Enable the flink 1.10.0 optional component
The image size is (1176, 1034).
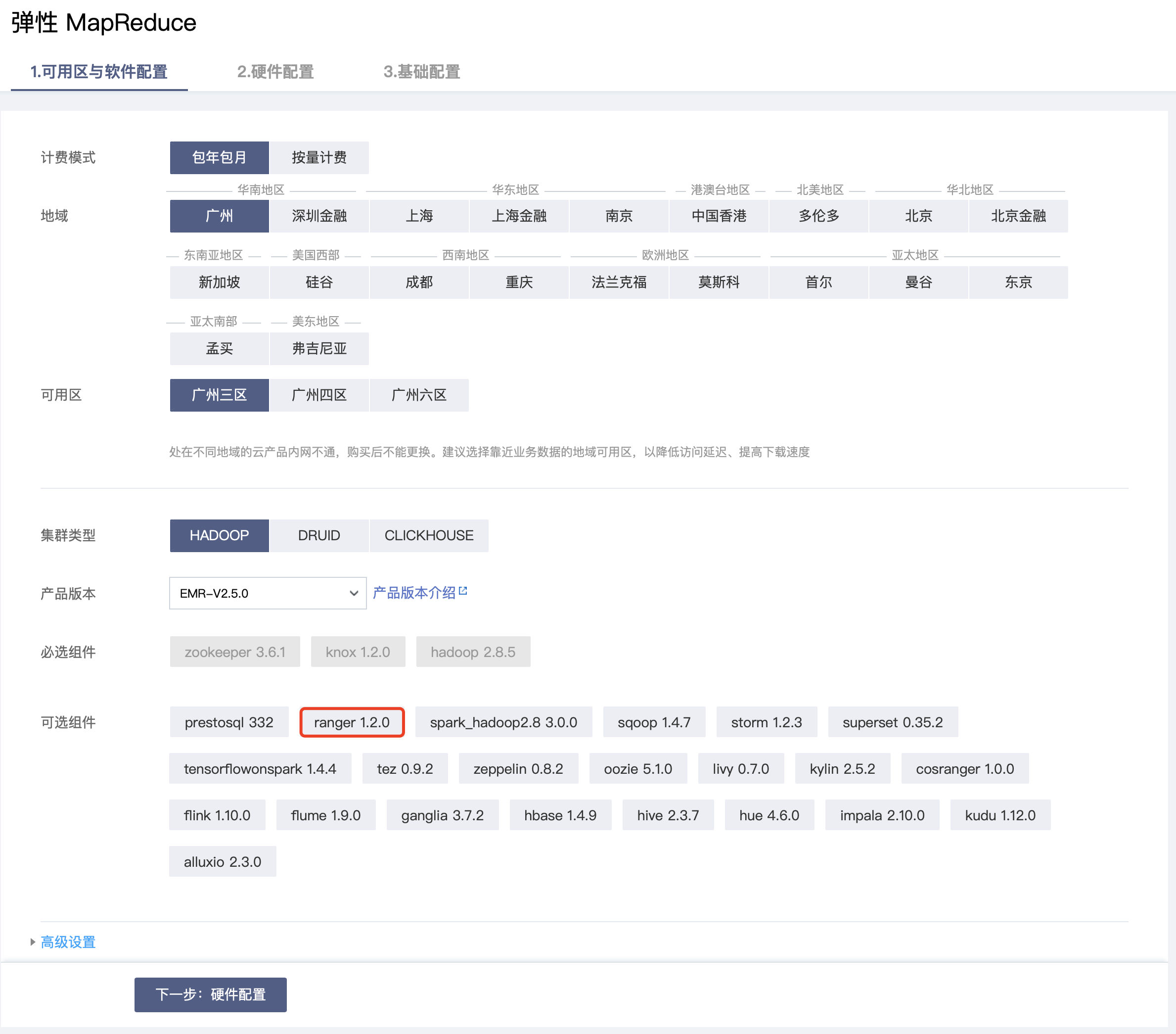tap(217, 815)
